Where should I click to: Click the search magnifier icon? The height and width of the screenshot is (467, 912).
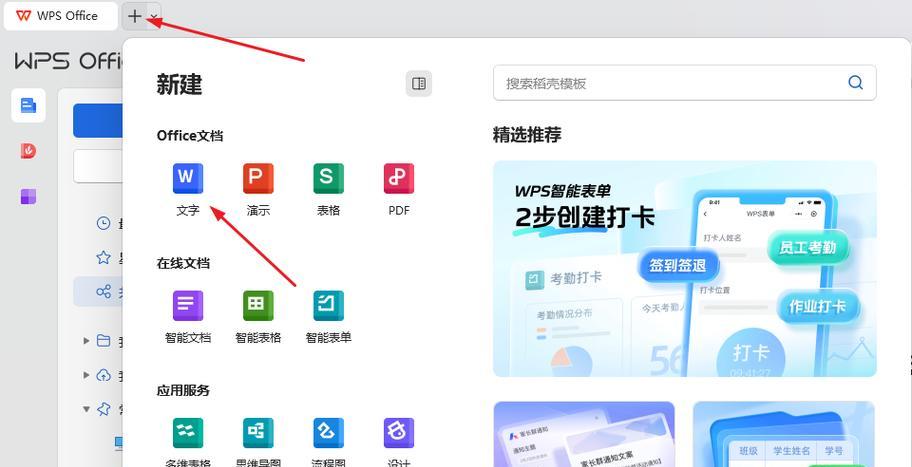[856, 83]
